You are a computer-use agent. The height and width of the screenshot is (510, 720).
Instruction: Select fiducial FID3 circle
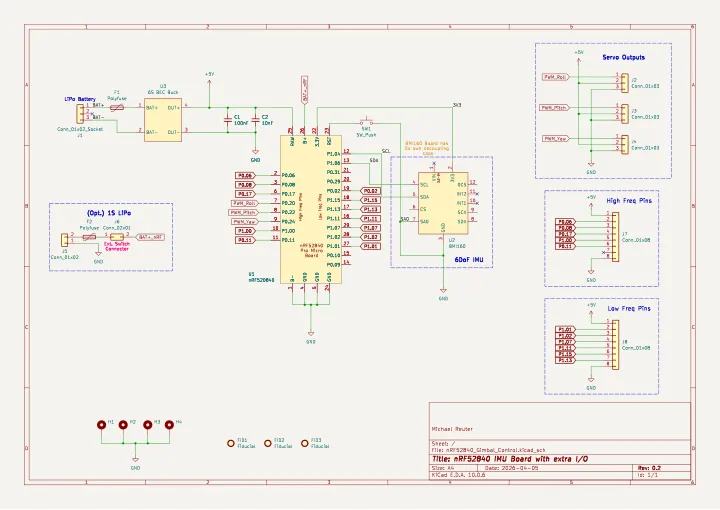point(304,443)
